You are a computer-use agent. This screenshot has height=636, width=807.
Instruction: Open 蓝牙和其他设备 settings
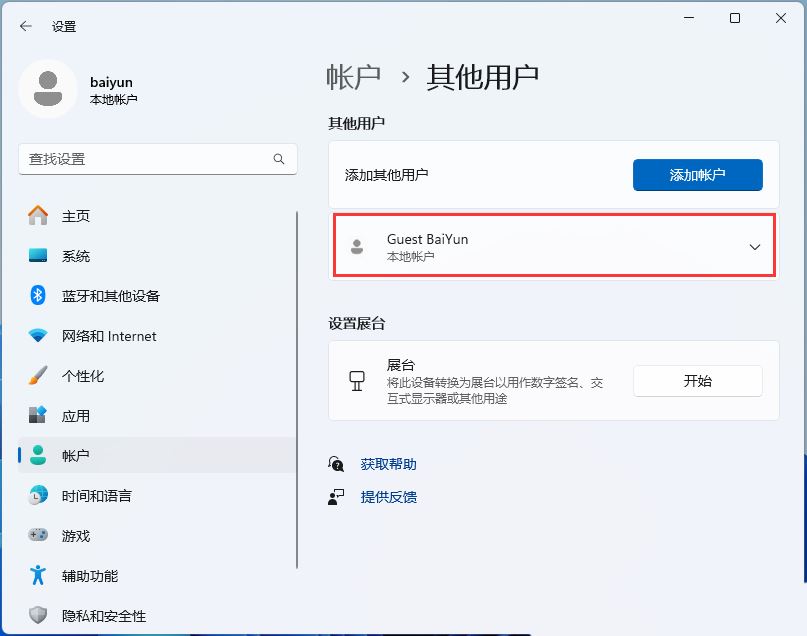157,295
